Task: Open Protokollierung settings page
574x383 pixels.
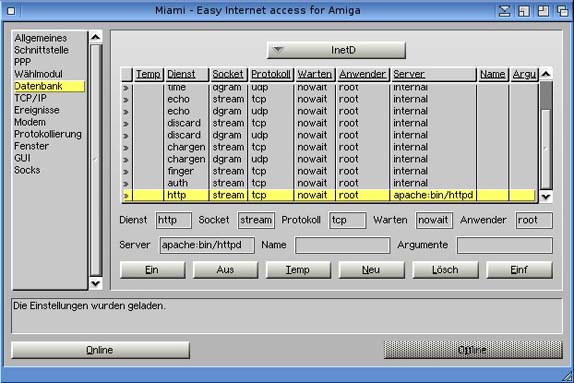Action: (48, 134)
